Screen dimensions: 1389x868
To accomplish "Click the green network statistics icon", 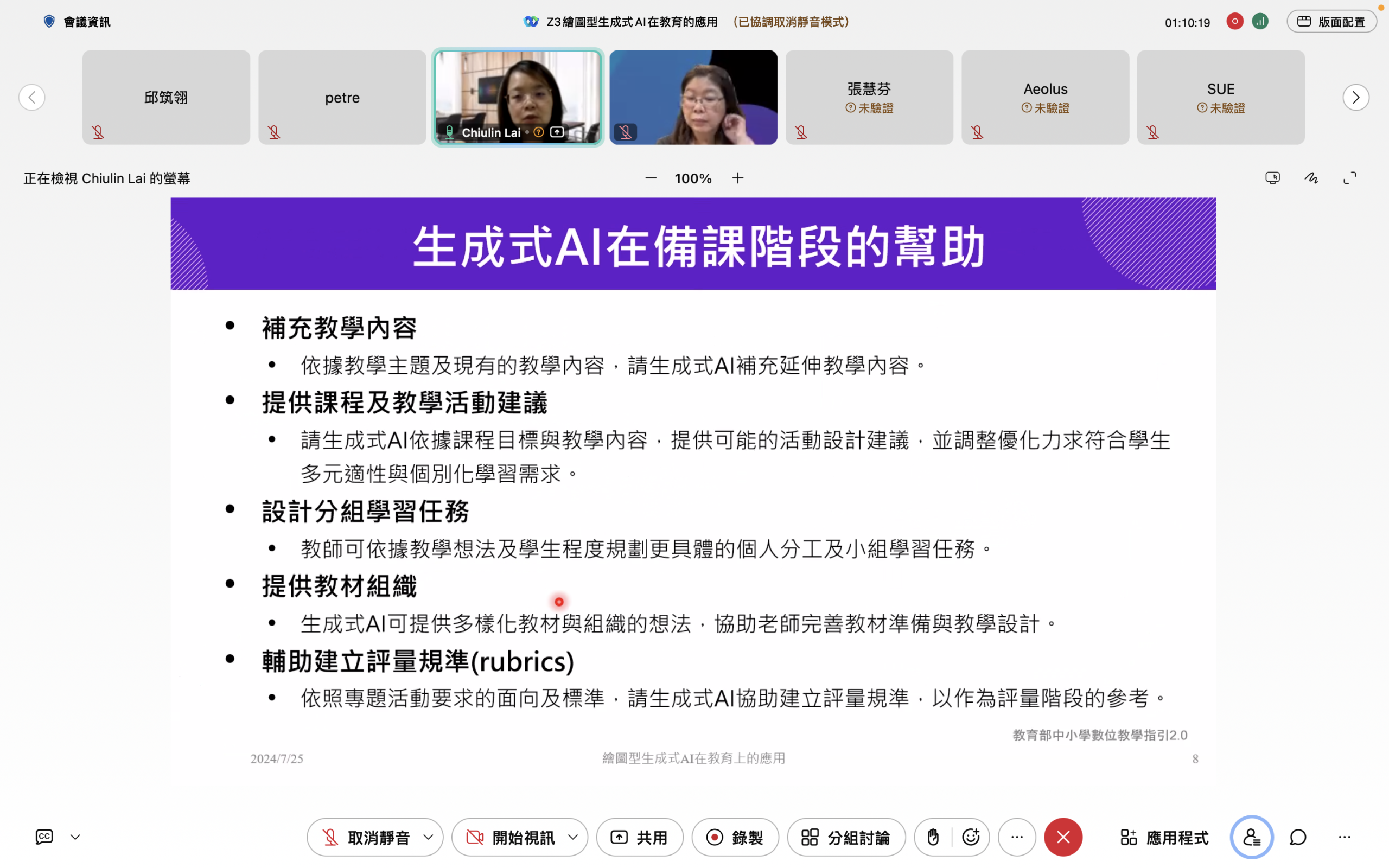I will click(x=1260, y=22).
